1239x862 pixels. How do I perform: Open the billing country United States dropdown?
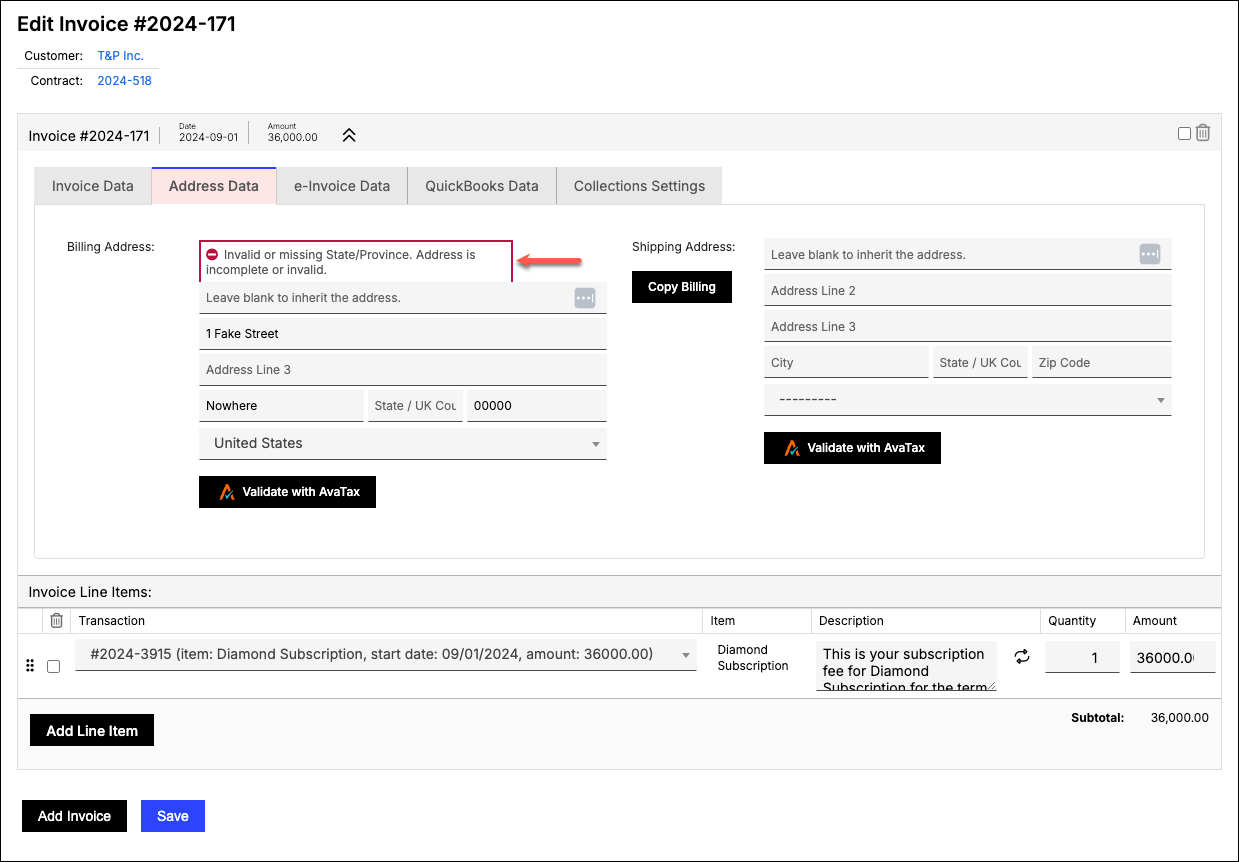point(403,443)
